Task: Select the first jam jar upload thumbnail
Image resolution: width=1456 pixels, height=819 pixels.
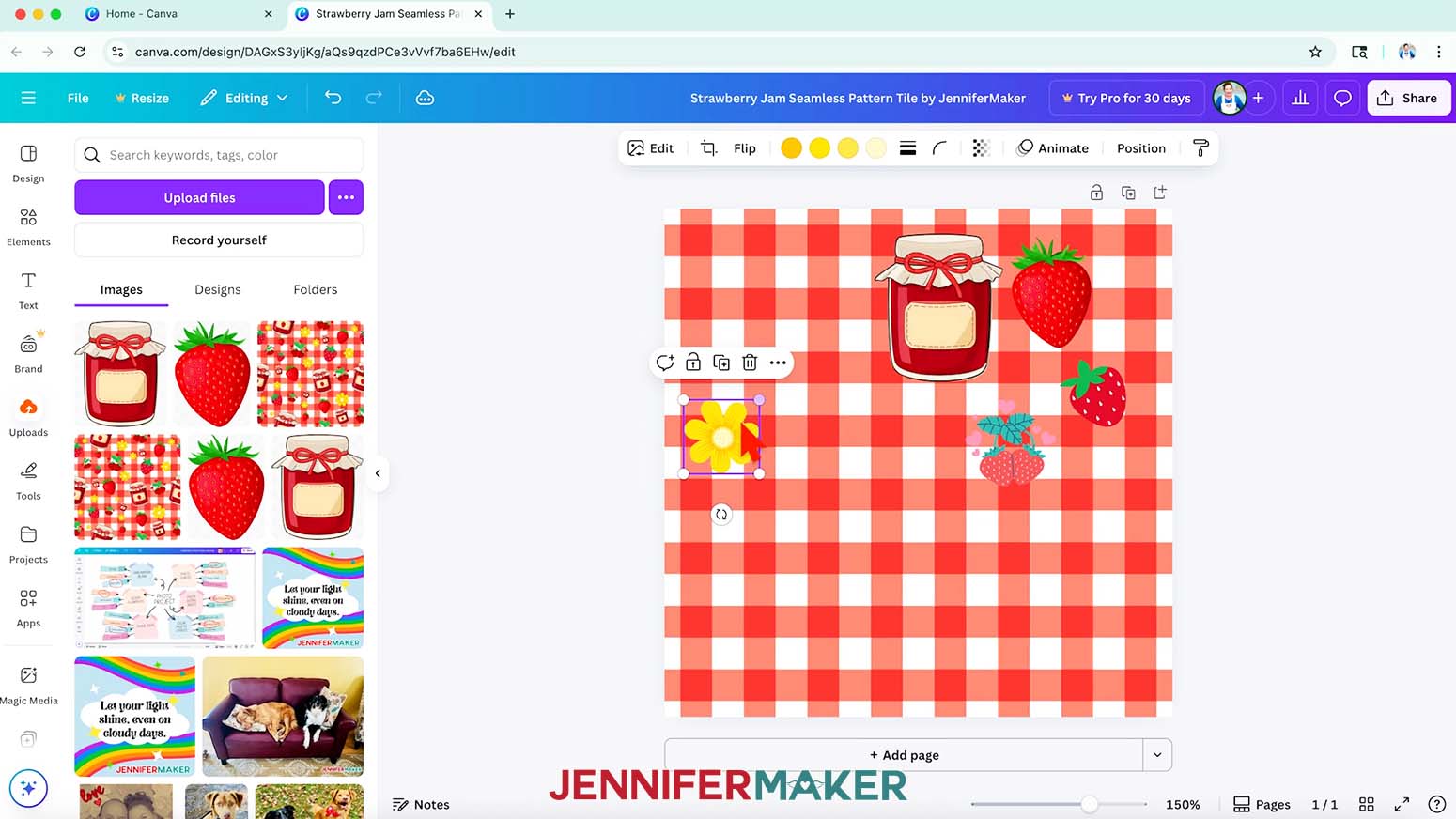Action: tap(120, 374)
